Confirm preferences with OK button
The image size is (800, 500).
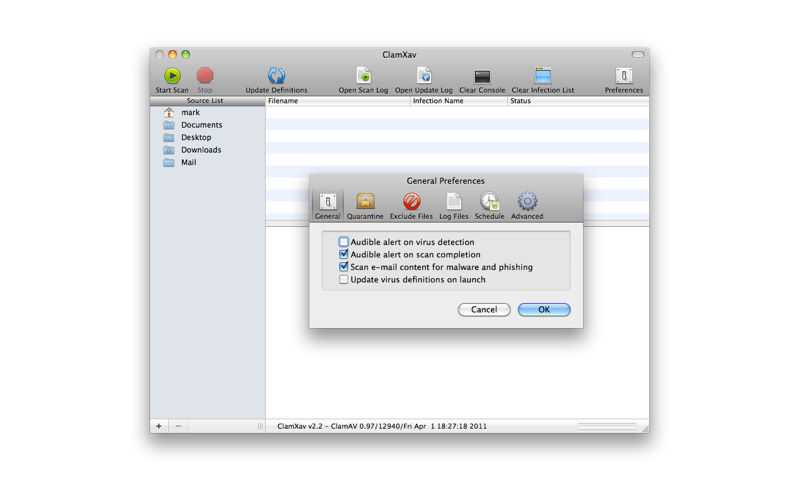(544, 310)
